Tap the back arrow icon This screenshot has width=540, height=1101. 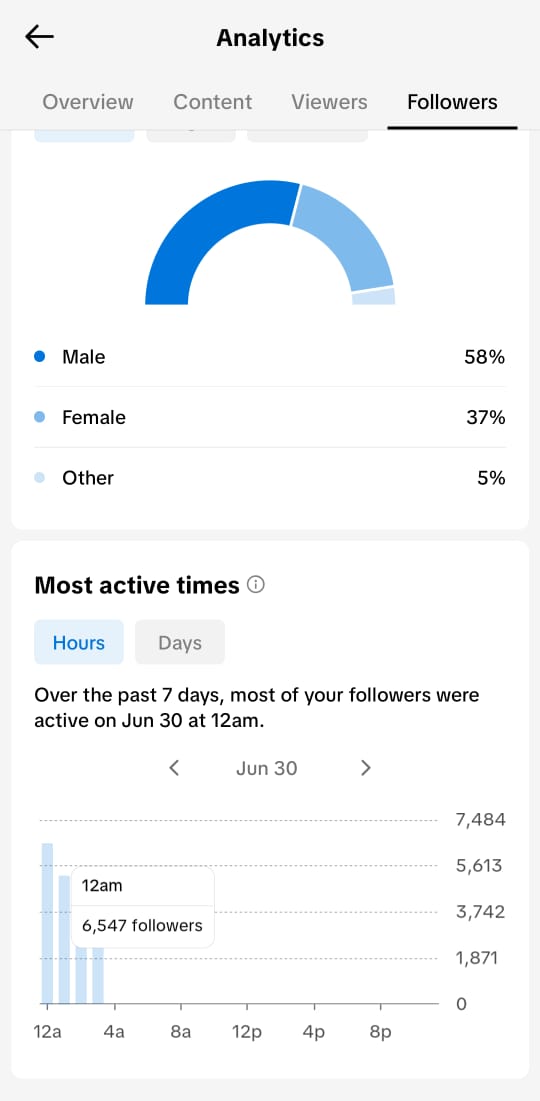tap(39, 37)
